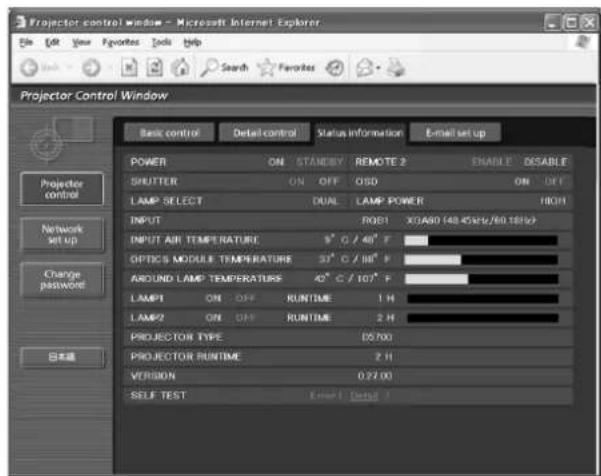
Task: Click the Stop page loading icon
Action: [129, 68]
